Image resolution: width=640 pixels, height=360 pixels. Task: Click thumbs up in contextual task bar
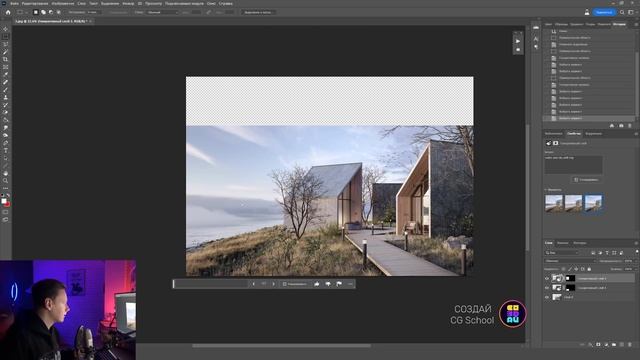[317, 284]
